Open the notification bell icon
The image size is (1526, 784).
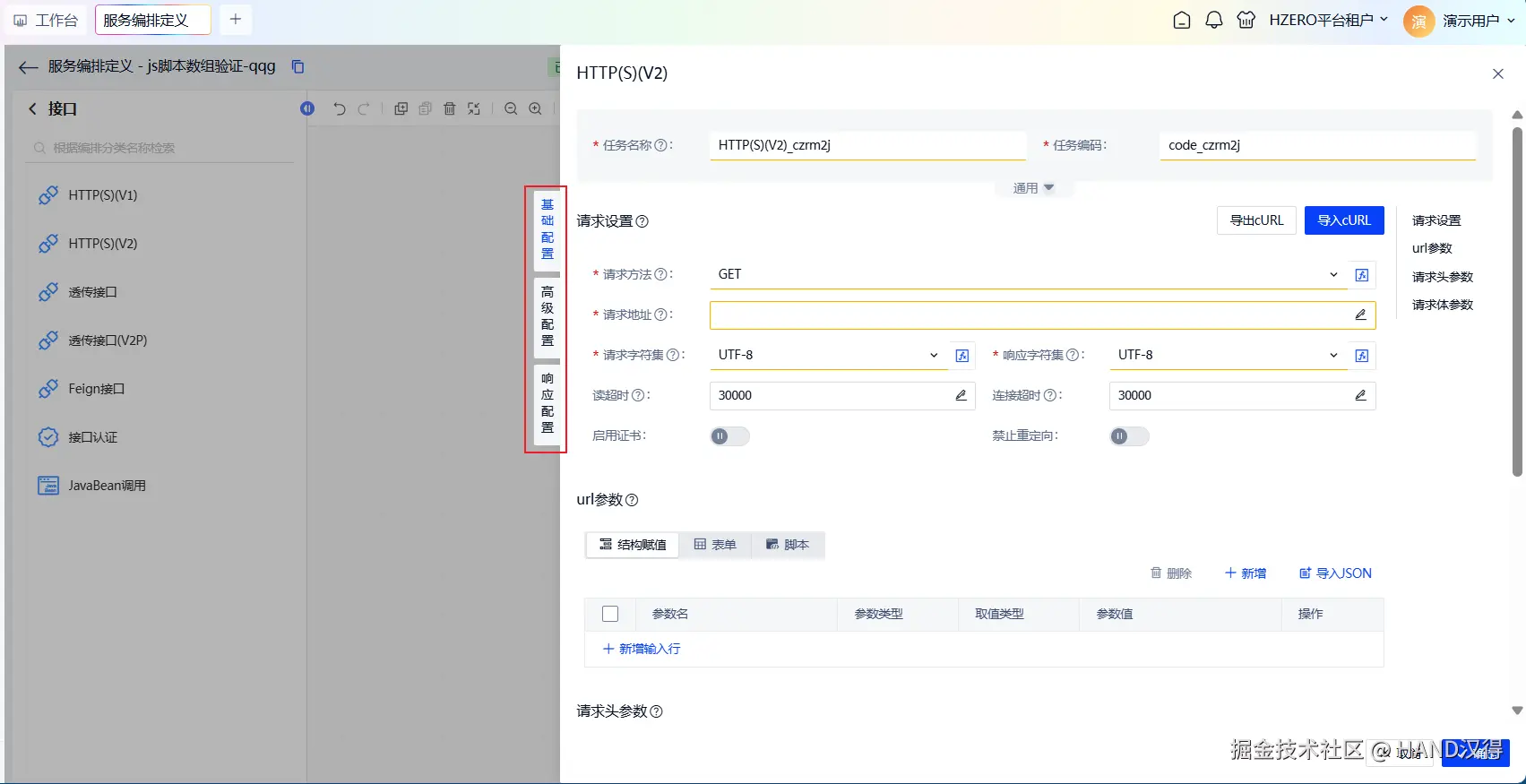click(1214, 20)
